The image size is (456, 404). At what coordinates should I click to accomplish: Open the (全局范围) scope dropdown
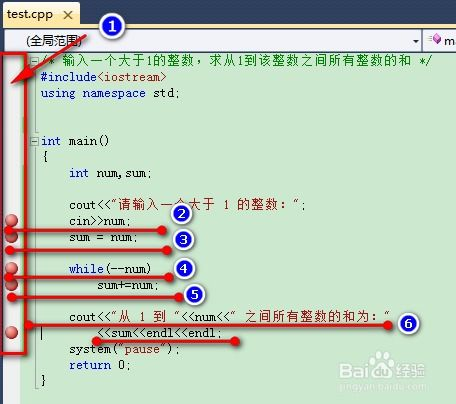[x=213, y=41]
